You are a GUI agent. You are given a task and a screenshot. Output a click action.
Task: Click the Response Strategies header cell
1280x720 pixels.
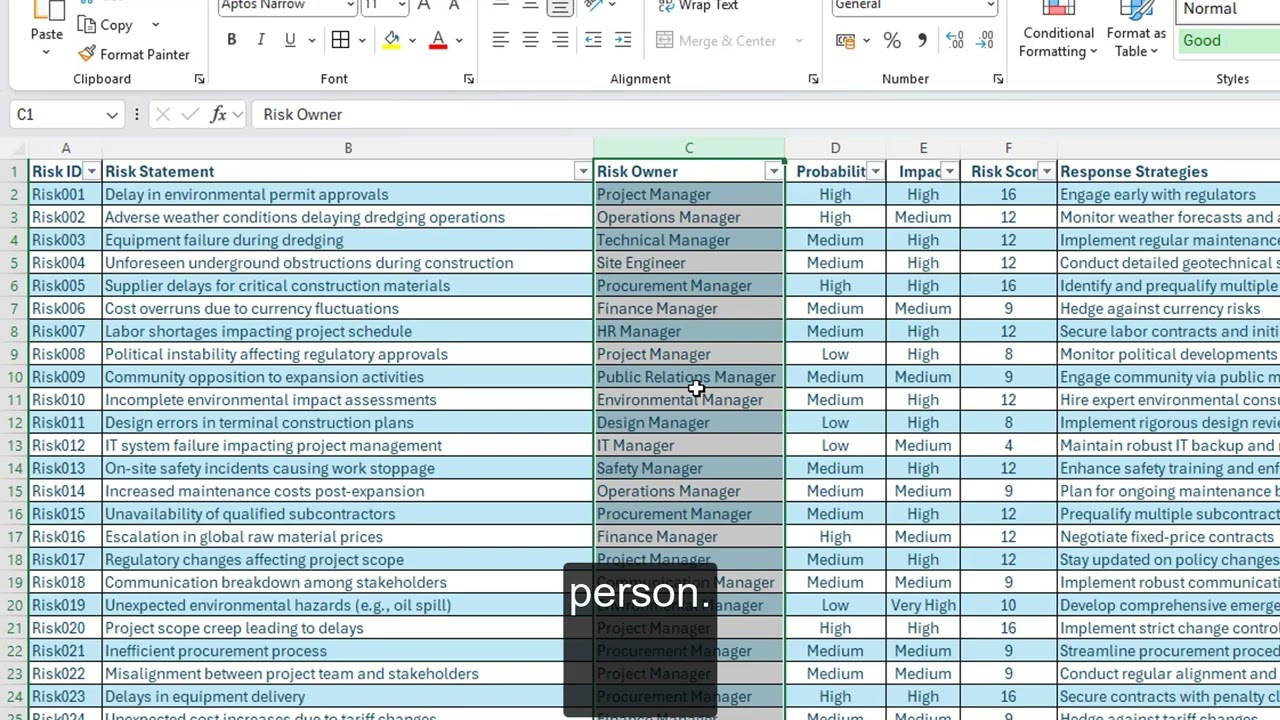pos(1168,172)
